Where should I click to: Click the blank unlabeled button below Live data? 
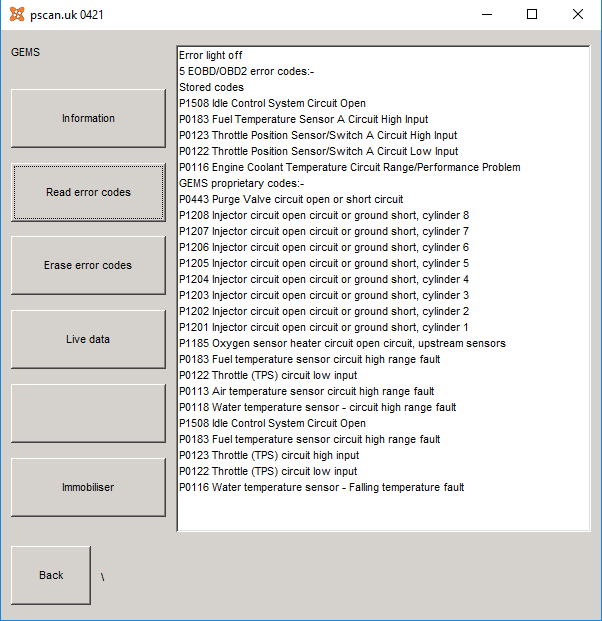(x=88, y=413)
